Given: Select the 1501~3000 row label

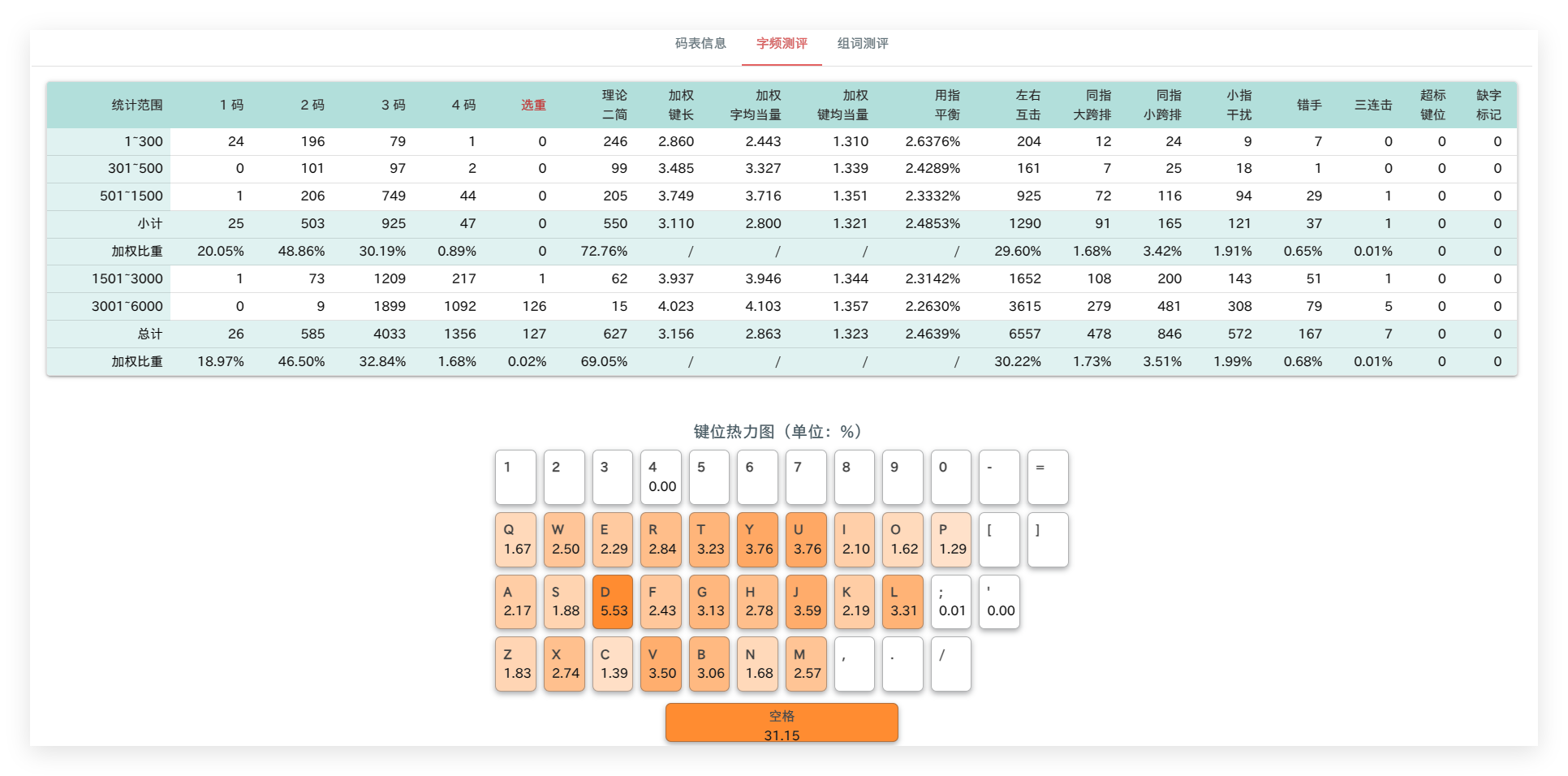Looking at the screenshot, I should (127, 279).
